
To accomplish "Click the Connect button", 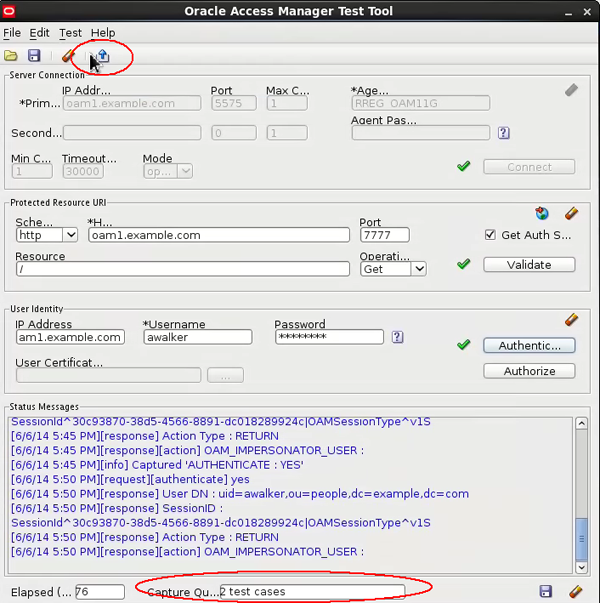I will (x=529, y=167).
